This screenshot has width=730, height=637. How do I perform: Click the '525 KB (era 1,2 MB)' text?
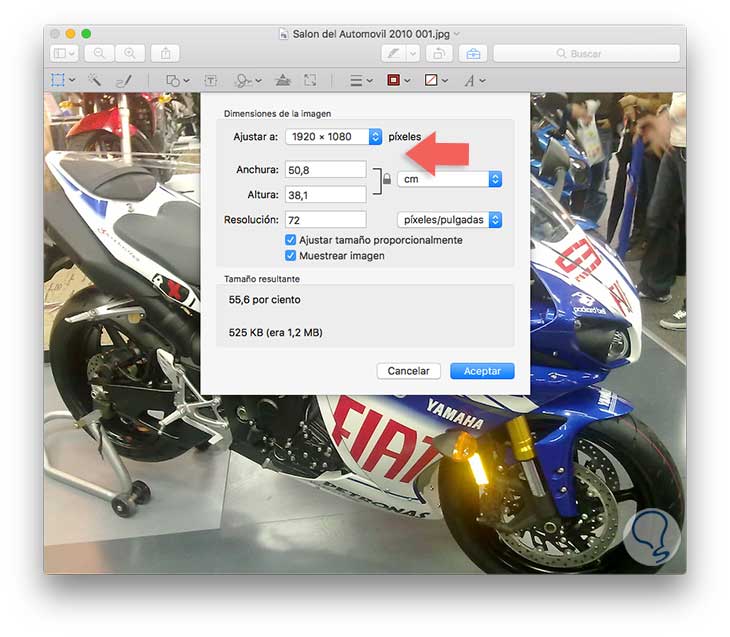pyautogui.click(x=276, y=332)
